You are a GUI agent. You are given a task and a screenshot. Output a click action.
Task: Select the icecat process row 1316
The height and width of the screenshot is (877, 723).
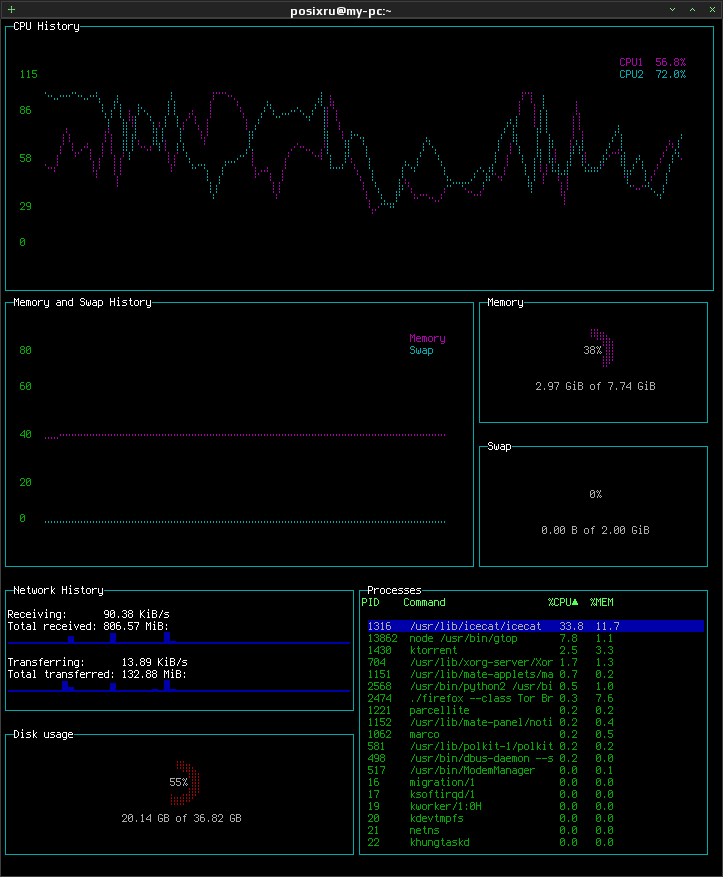click(x=535, y=626)
